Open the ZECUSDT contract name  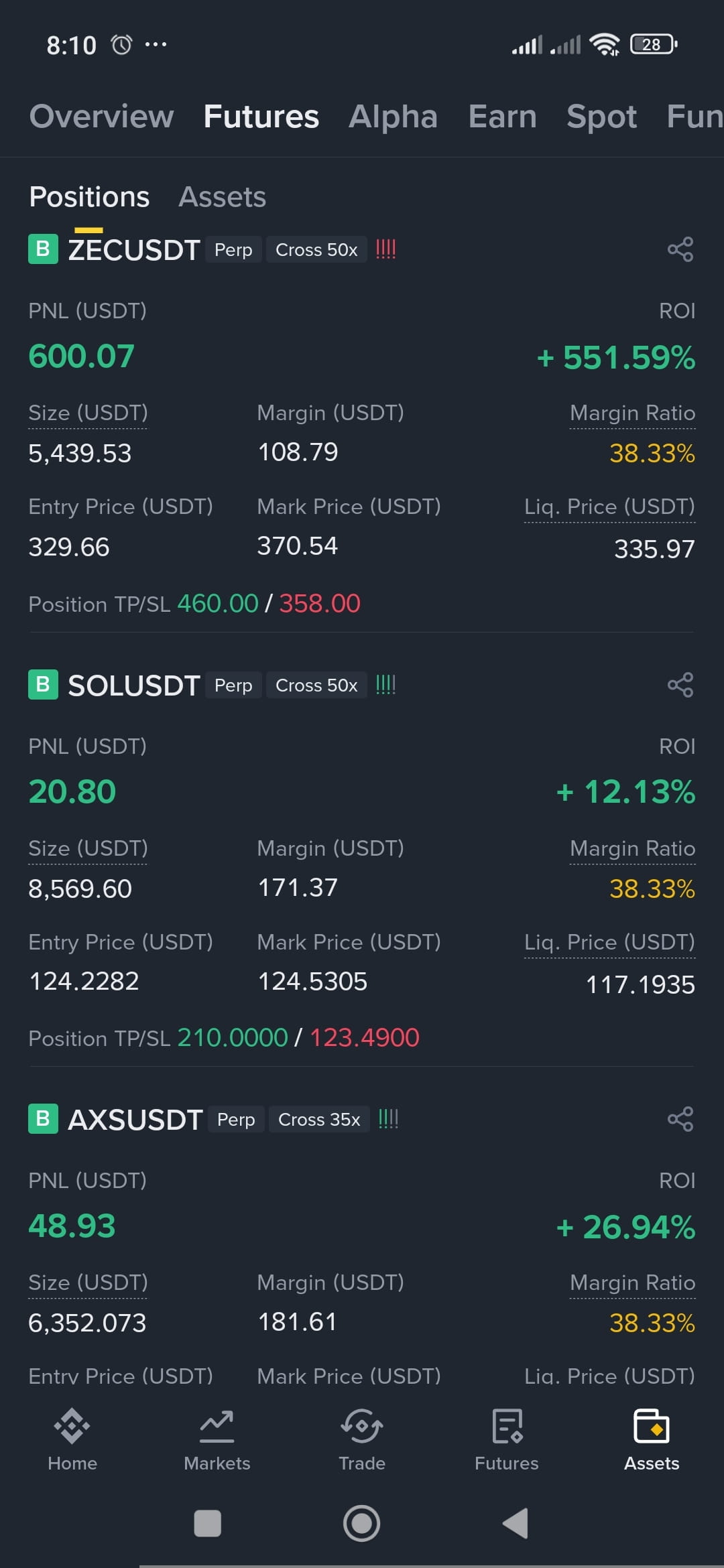point(134,250)
